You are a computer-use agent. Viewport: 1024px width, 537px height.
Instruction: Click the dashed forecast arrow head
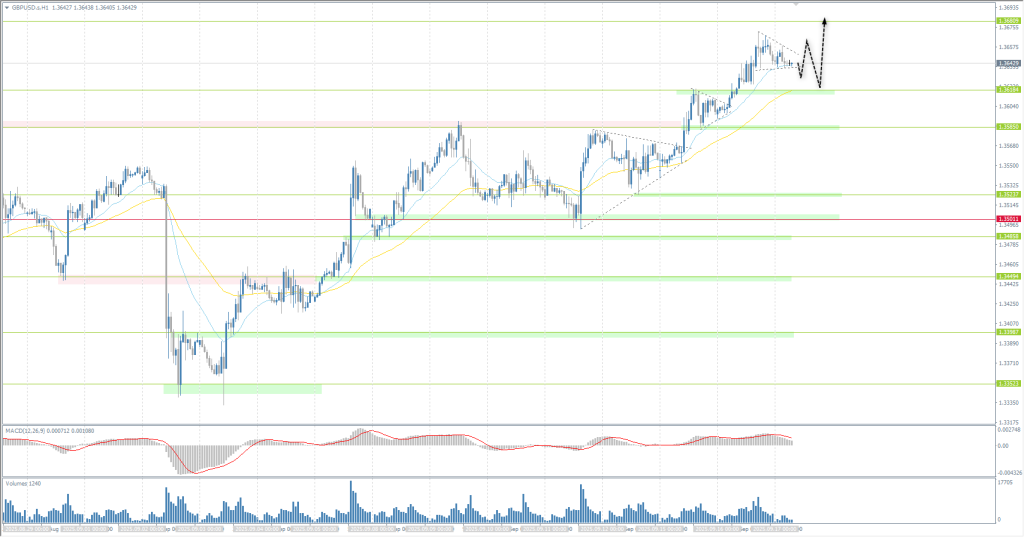point(824,21)
